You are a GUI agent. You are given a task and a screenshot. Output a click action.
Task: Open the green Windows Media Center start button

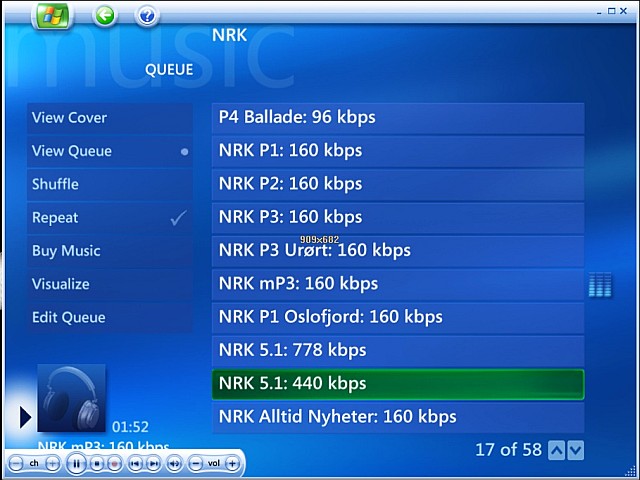pos(52,16)
